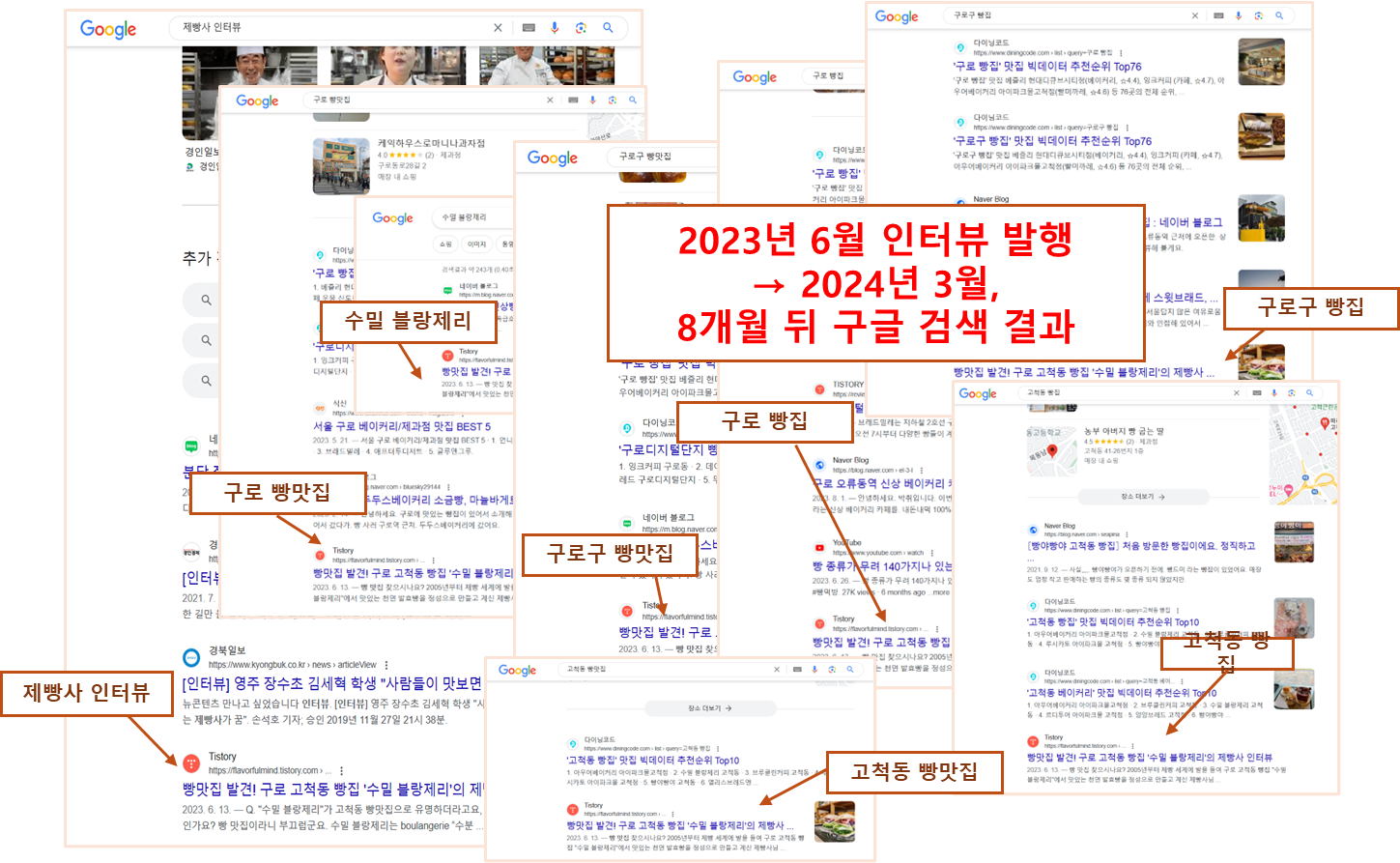Switch to the 쇼핑 filter chip
The width and height of the screenshot is (1400, 863).
[445, 245]
